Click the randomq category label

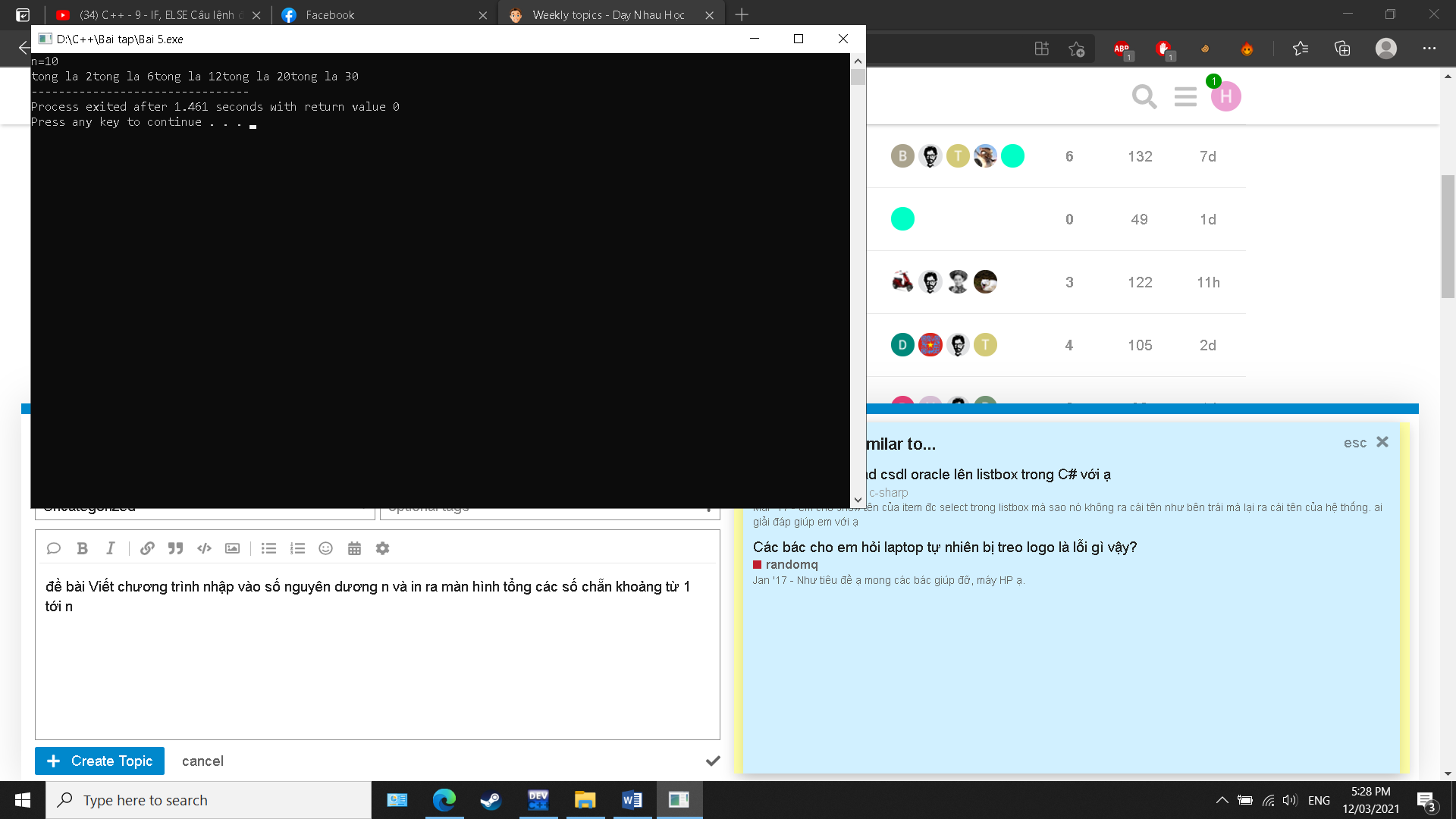[x=792, y=564]
